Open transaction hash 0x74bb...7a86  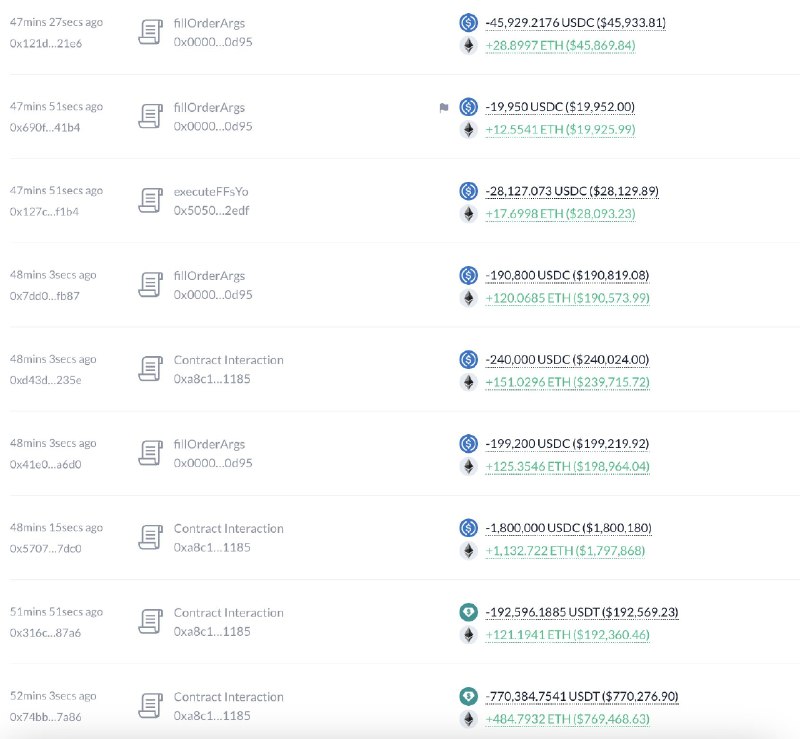pos(45,717)
